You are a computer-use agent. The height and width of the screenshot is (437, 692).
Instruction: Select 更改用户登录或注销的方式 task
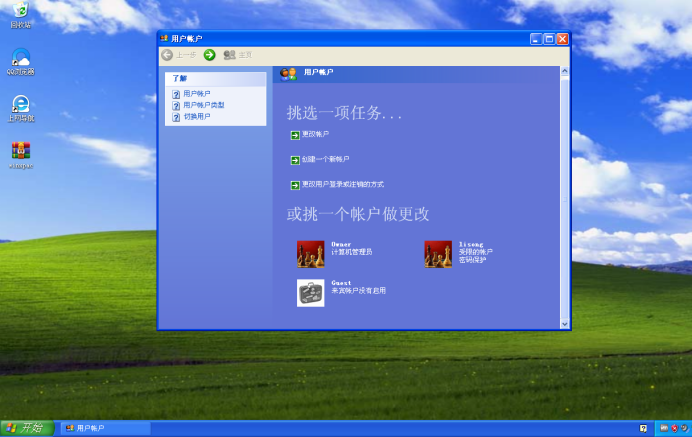pos(343,185)
